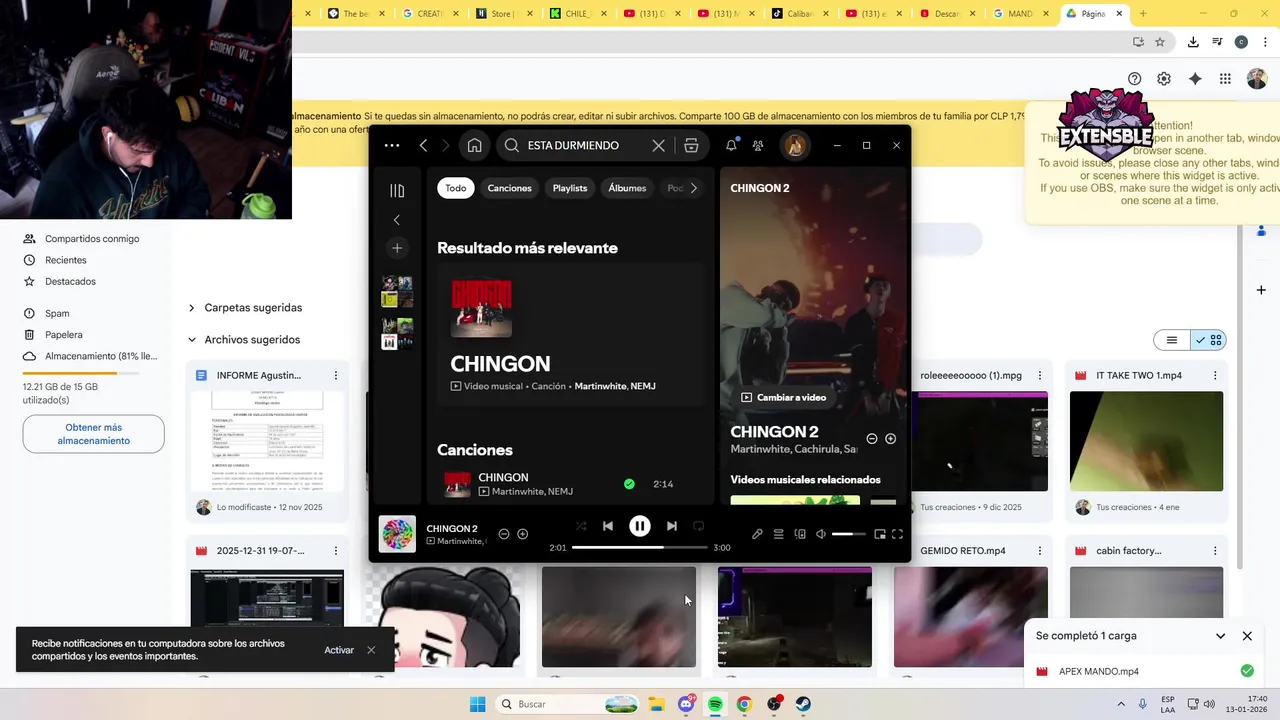Open Drive help icon

(1134, 79)
